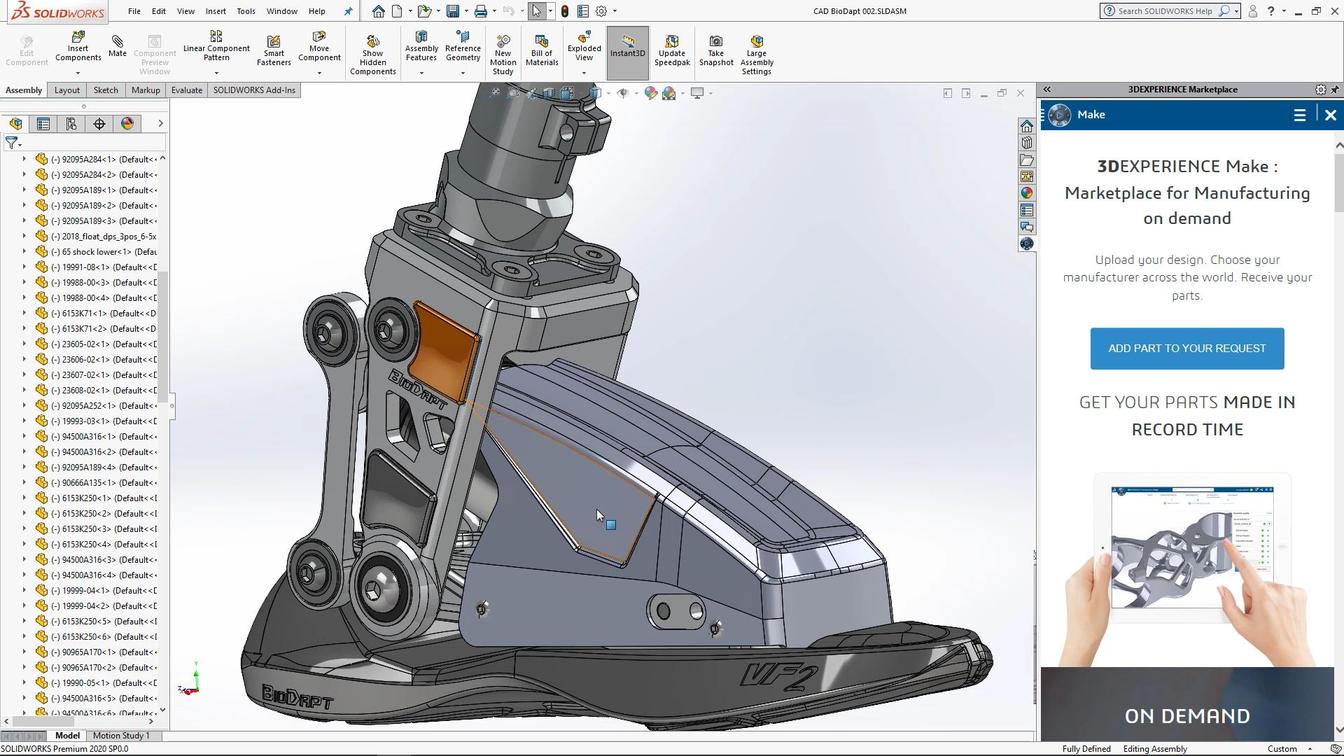Open the Assembly Features dropdown arrow

(x=421, y=72)
